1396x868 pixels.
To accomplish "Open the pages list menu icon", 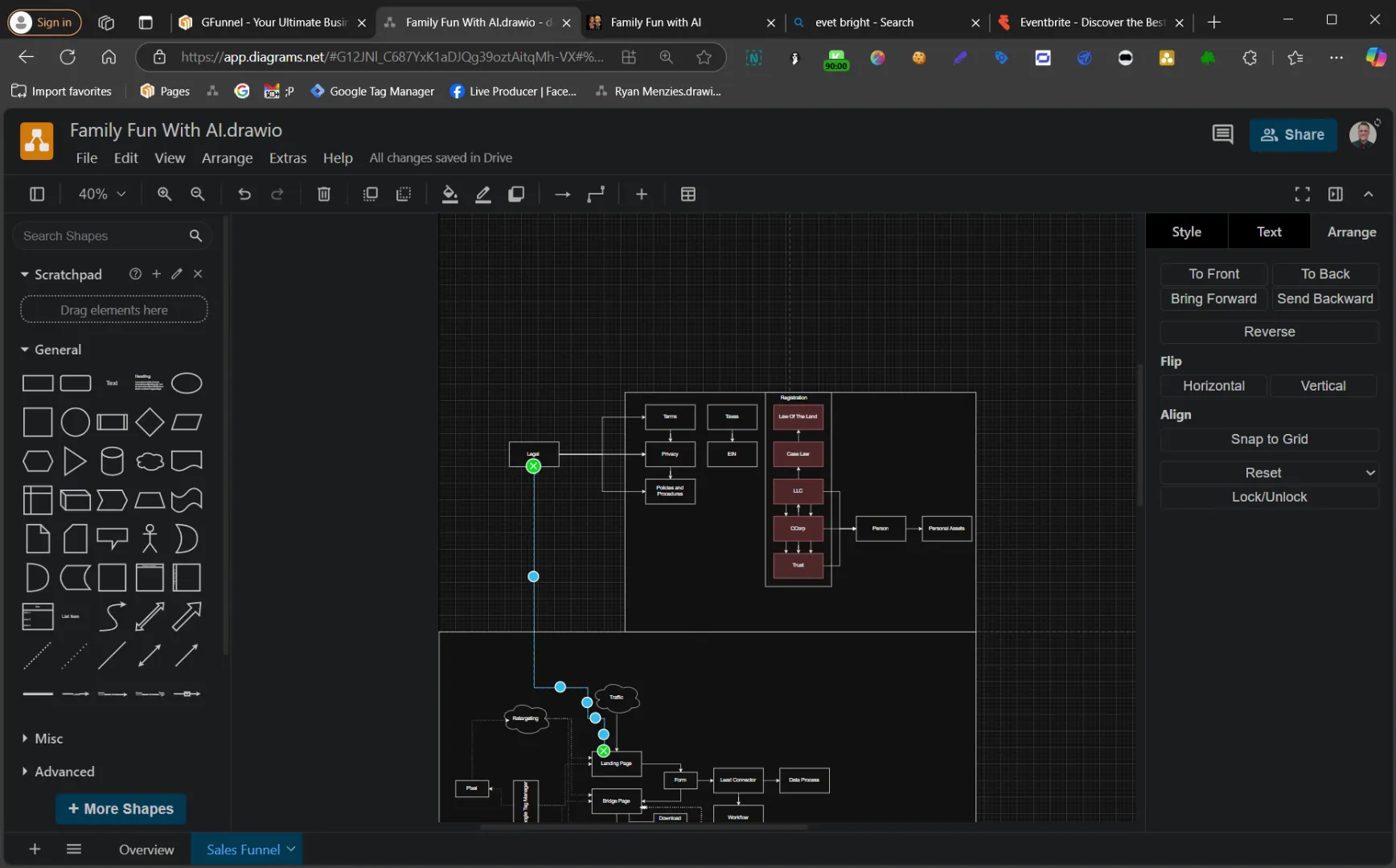I will pos(74,849).
